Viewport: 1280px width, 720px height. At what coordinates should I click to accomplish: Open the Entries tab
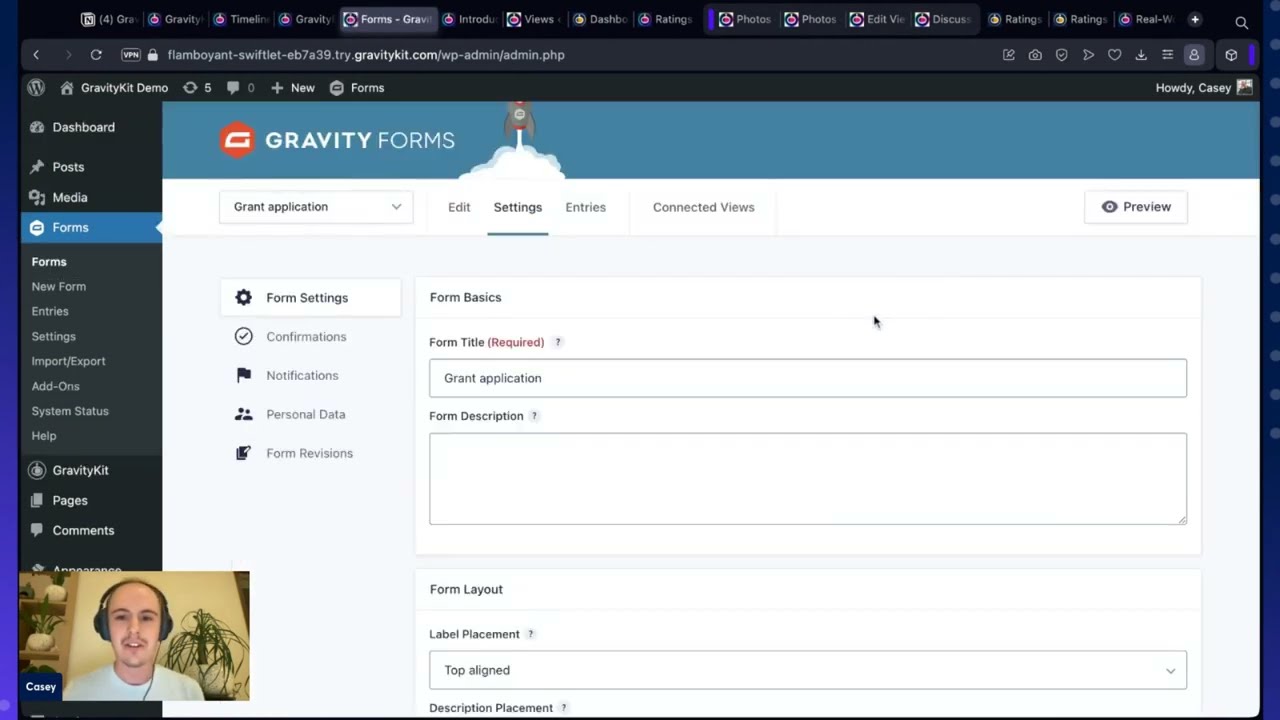point(585,207)
